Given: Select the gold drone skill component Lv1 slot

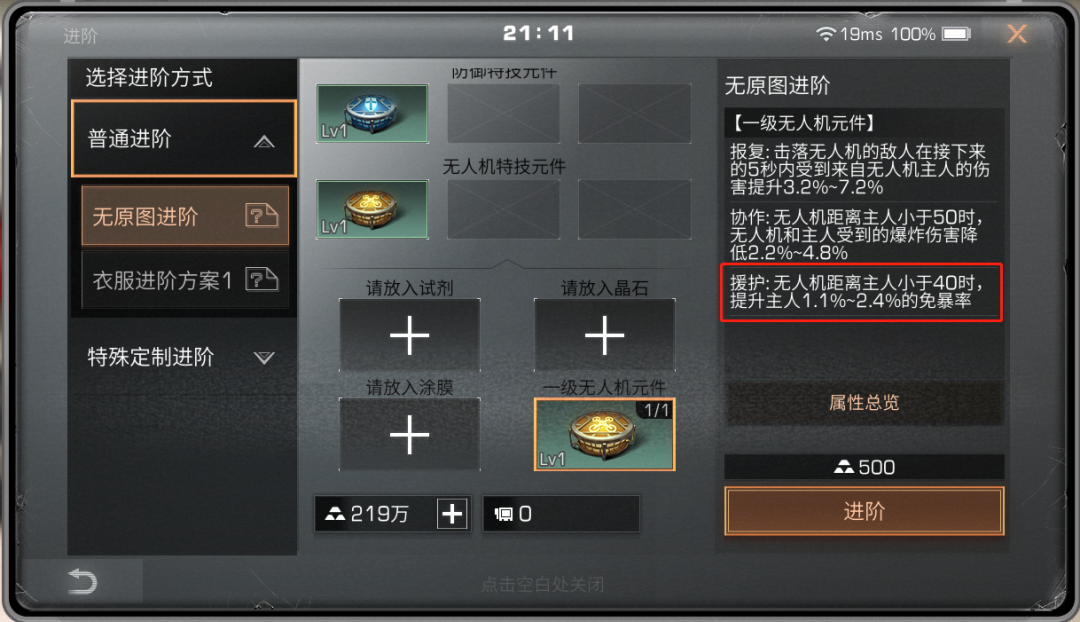Looking at the screenshot, I should (372, 209).
